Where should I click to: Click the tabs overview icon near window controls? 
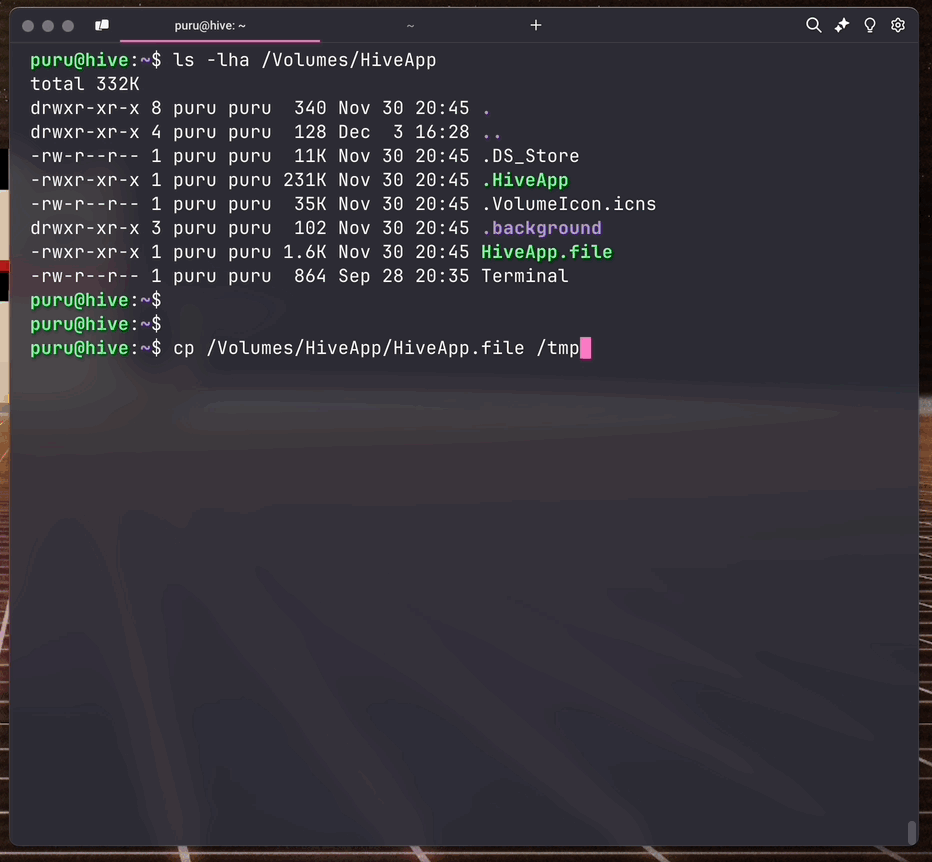[x=102, y=25]
